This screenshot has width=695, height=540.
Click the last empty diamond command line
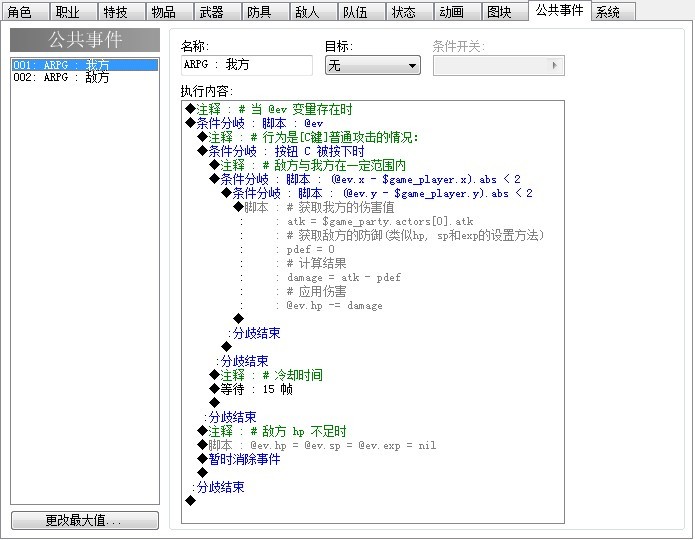coord(191,501)
